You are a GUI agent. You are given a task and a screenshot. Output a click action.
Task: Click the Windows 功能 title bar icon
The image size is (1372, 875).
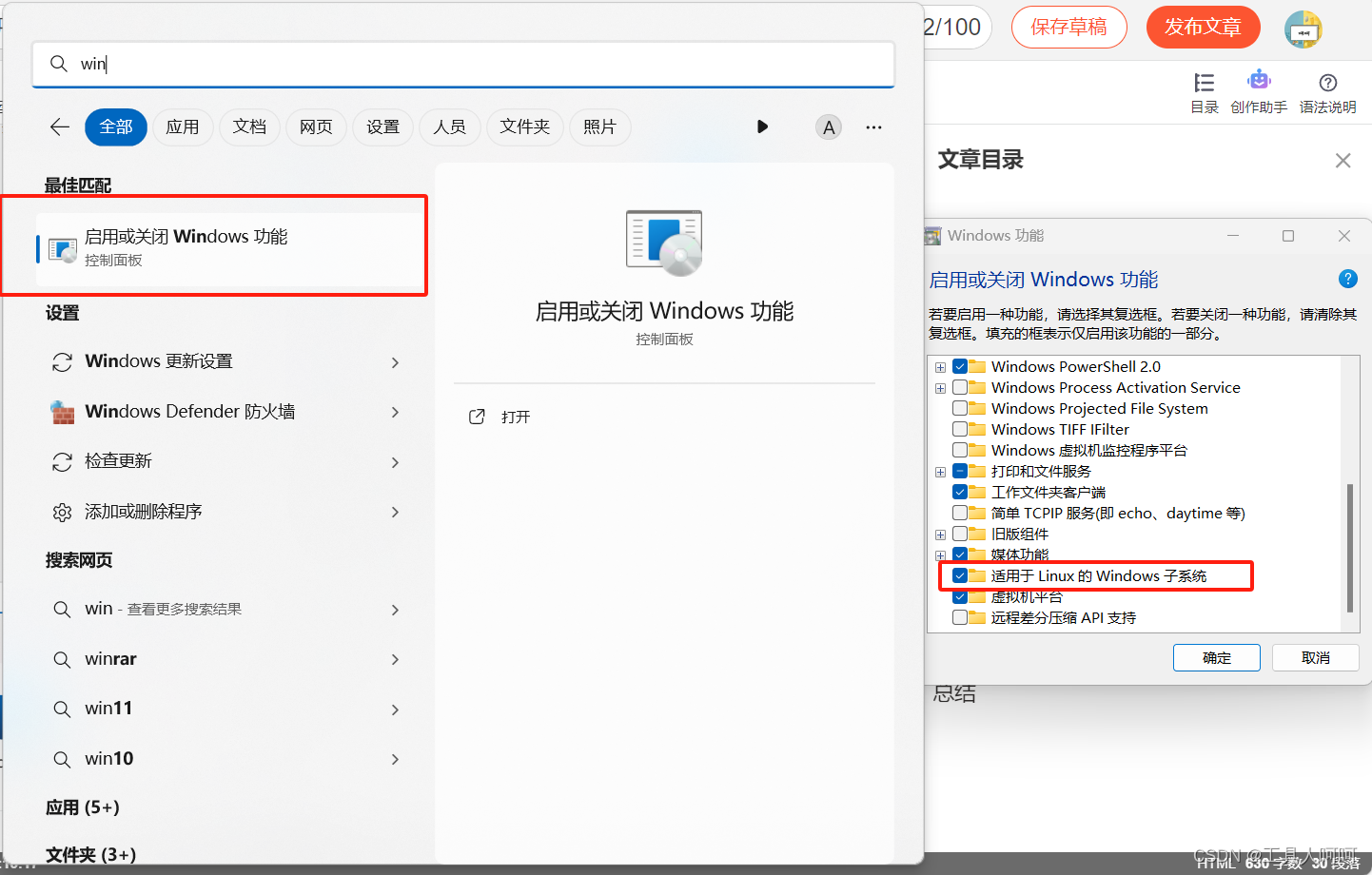click(932, 236)
